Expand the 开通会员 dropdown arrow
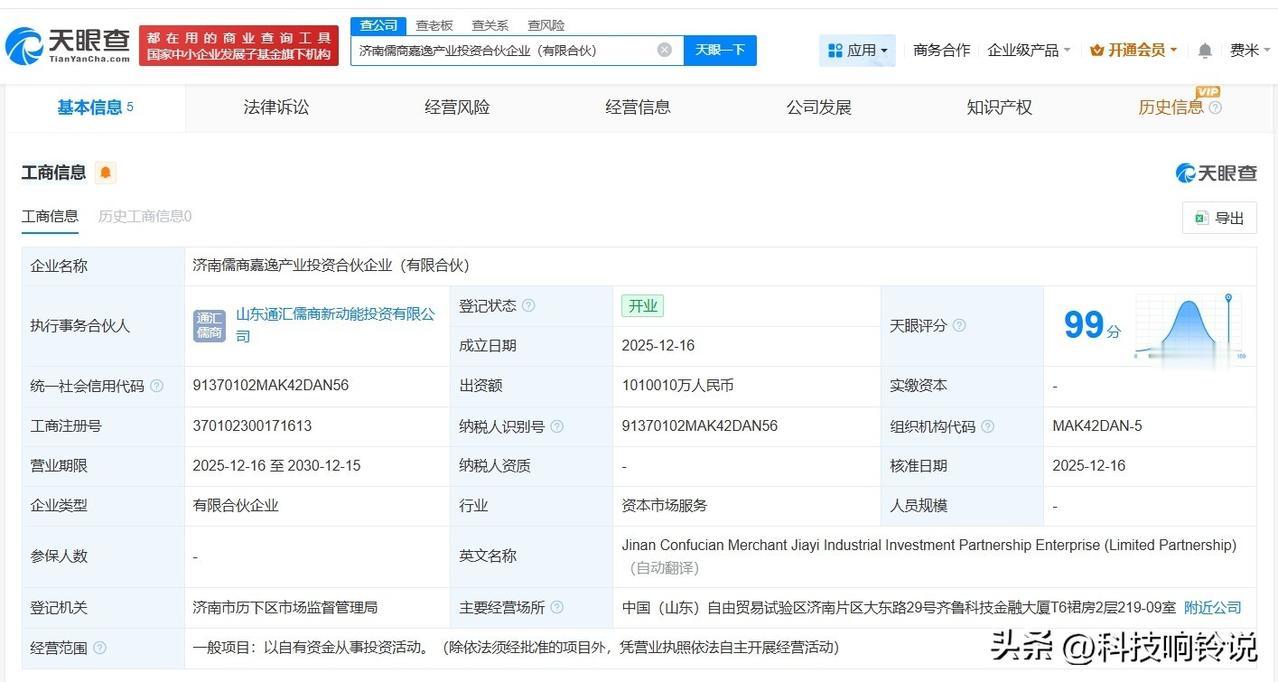 point(1173,49)
